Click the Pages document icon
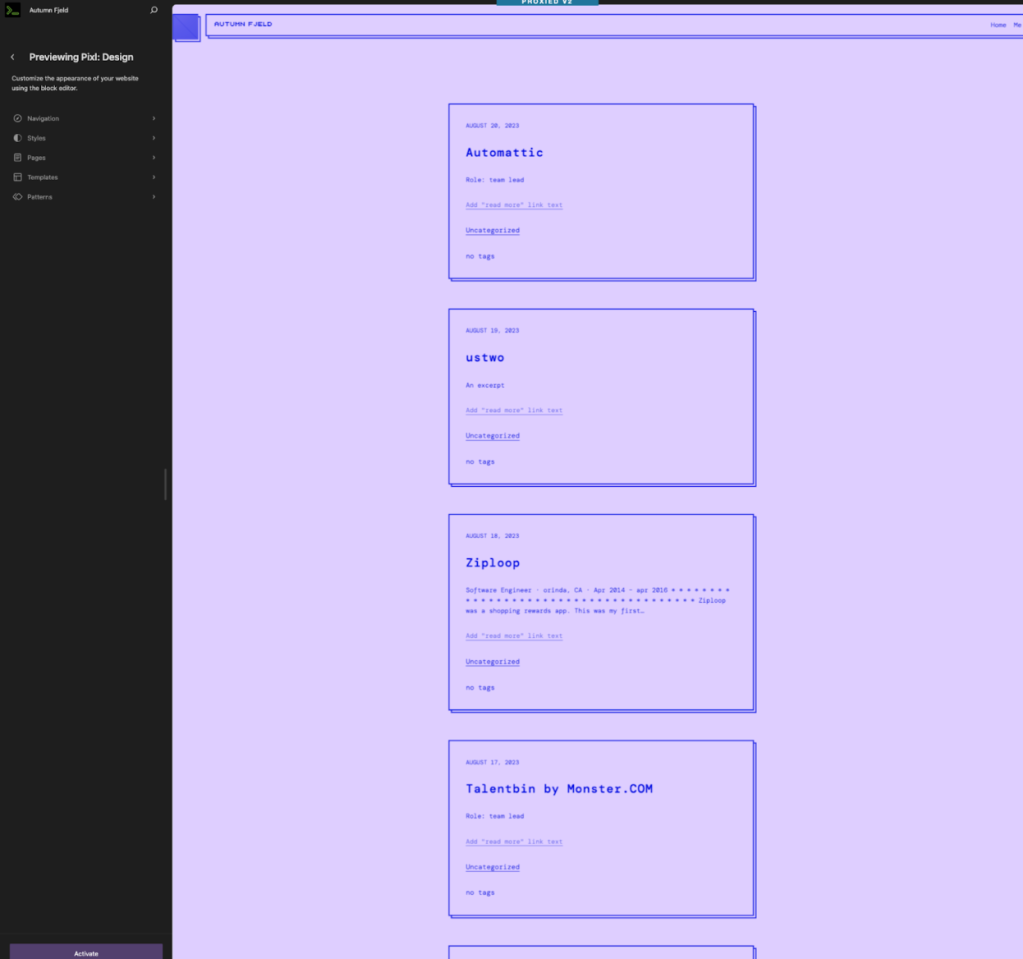The width and height of the screenshot is (1023, 959). [17, 158]
